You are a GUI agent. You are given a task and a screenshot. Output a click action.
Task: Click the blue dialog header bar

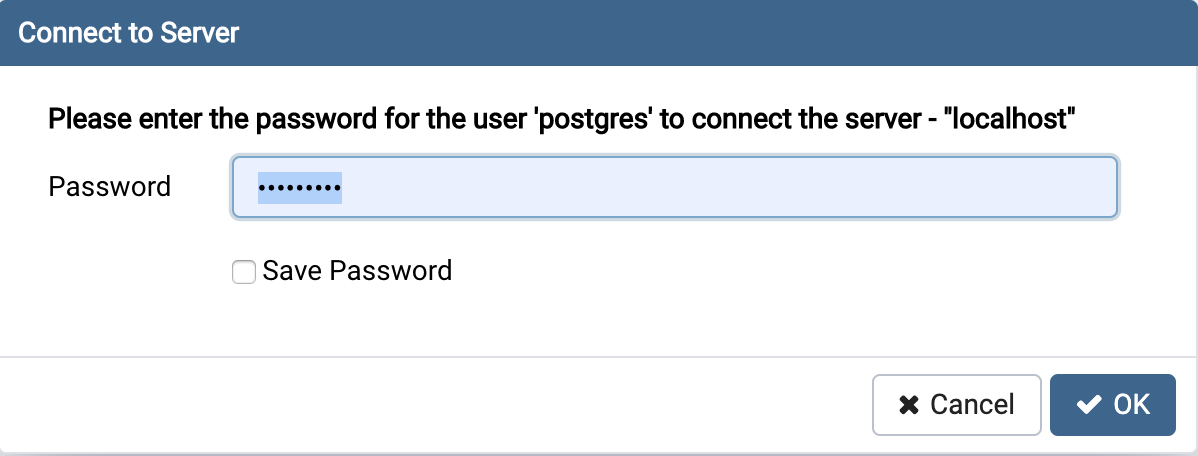coord(700,33)
